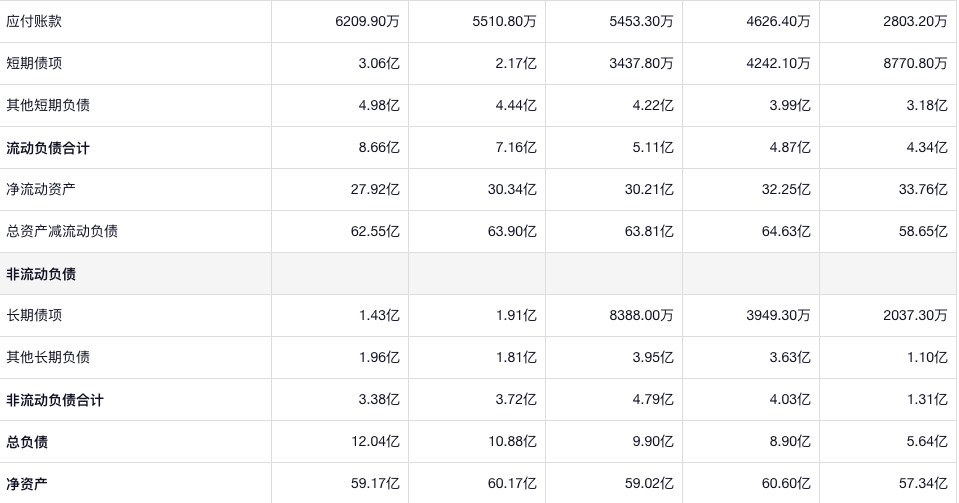Select the 3949.30万 long-term debt cell
Viewport: 959px width, 503px height.
(x=778, y=315)
